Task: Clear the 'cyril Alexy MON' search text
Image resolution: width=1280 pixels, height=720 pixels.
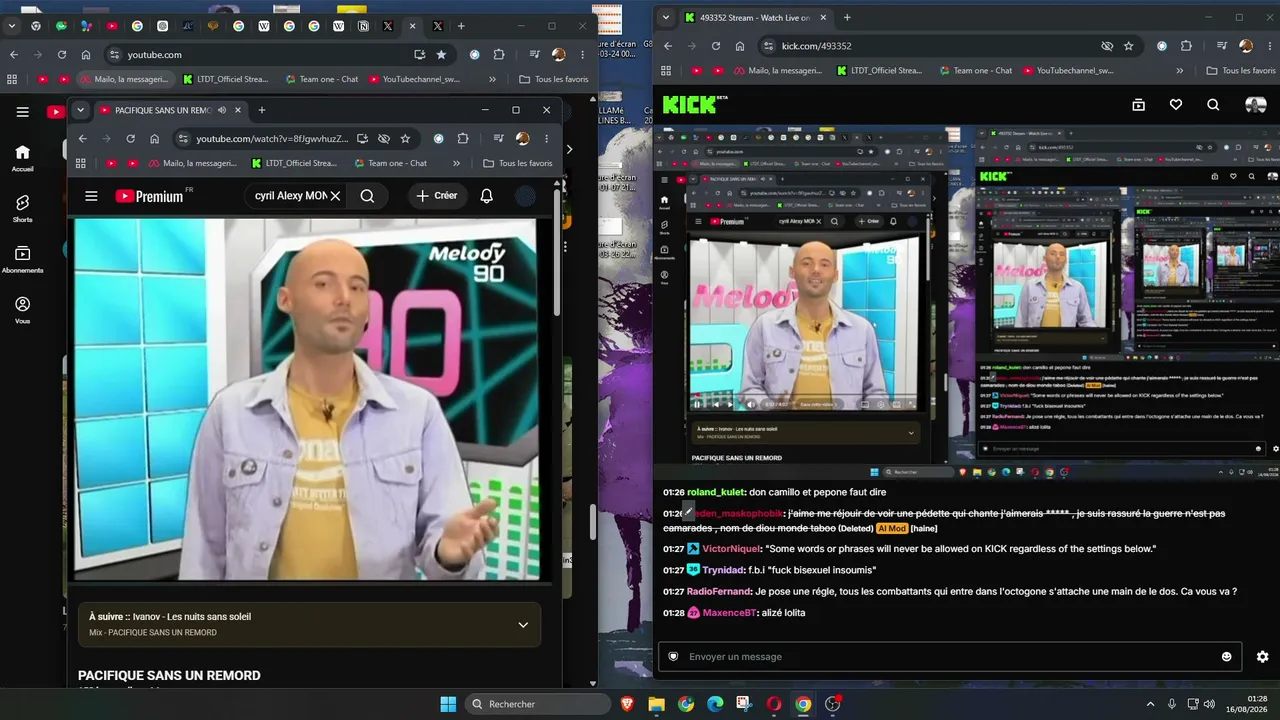Action: 335,196
